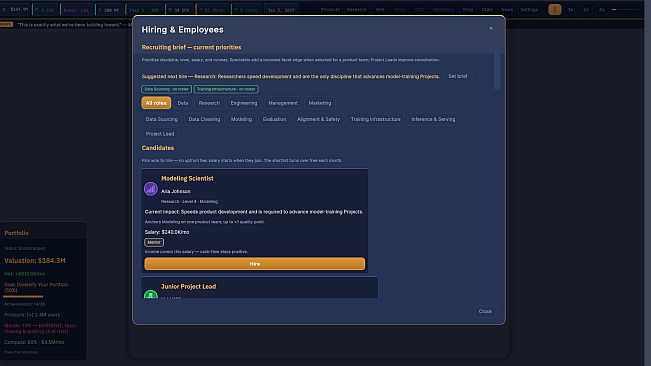
Task: Choose the Alignment & Safety specialty
Action: [x=318, y=119]
